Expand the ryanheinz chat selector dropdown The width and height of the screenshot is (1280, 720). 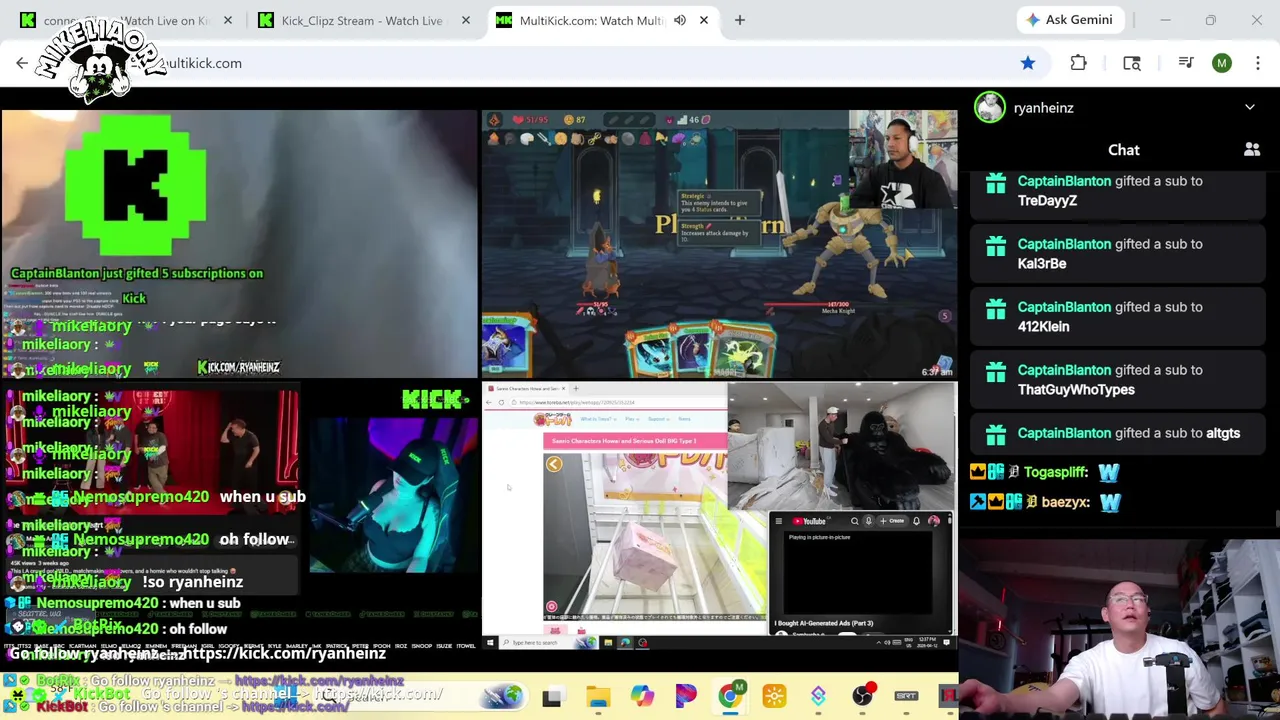point(1250,108)
